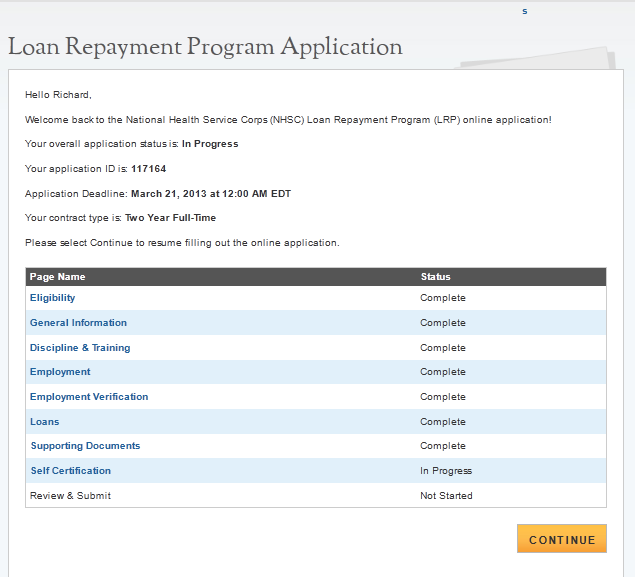Viewport: 635px width, 577px height.
Task: Click the Status column header
Action: click(x=435, y=277)
